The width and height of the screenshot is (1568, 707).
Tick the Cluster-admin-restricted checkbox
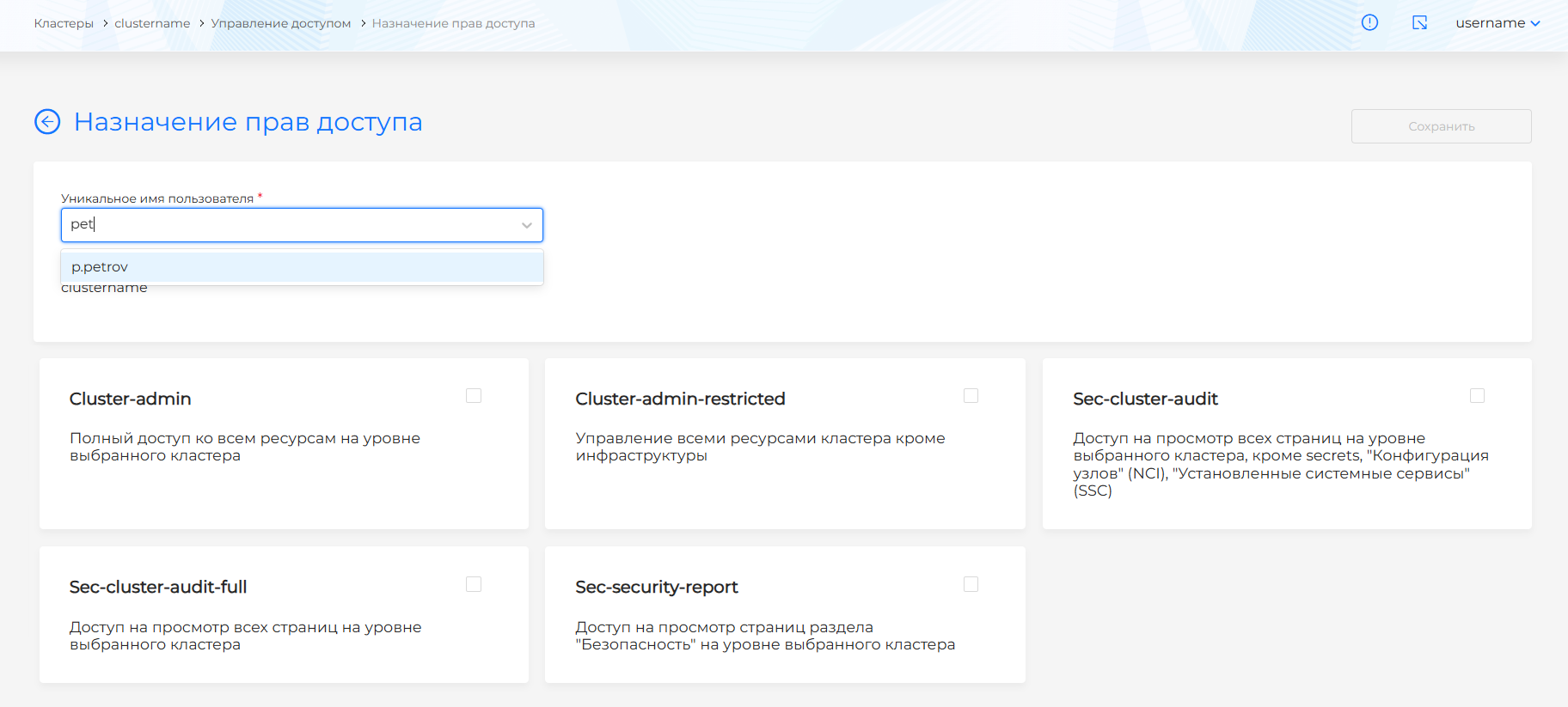pos(971,396)
